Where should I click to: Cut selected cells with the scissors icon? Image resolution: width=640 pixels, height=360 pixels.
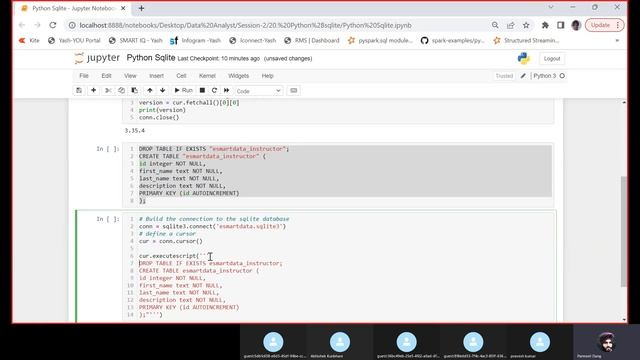click(108, 90)
